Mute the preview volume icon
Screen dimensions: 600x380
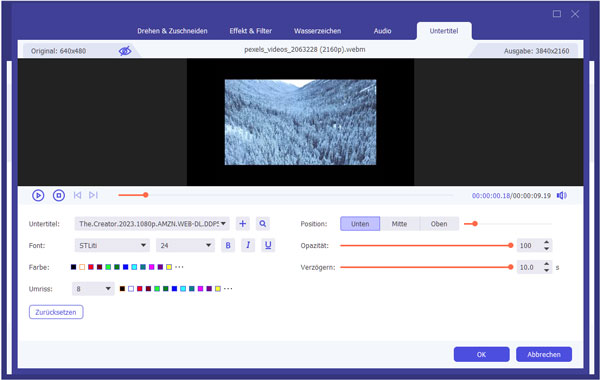point(561,196)
